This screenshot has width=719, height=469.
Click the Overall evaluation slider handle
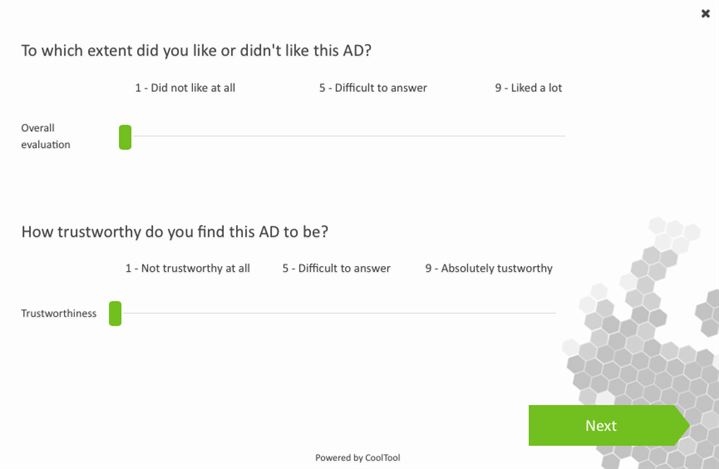coord(125,137)
